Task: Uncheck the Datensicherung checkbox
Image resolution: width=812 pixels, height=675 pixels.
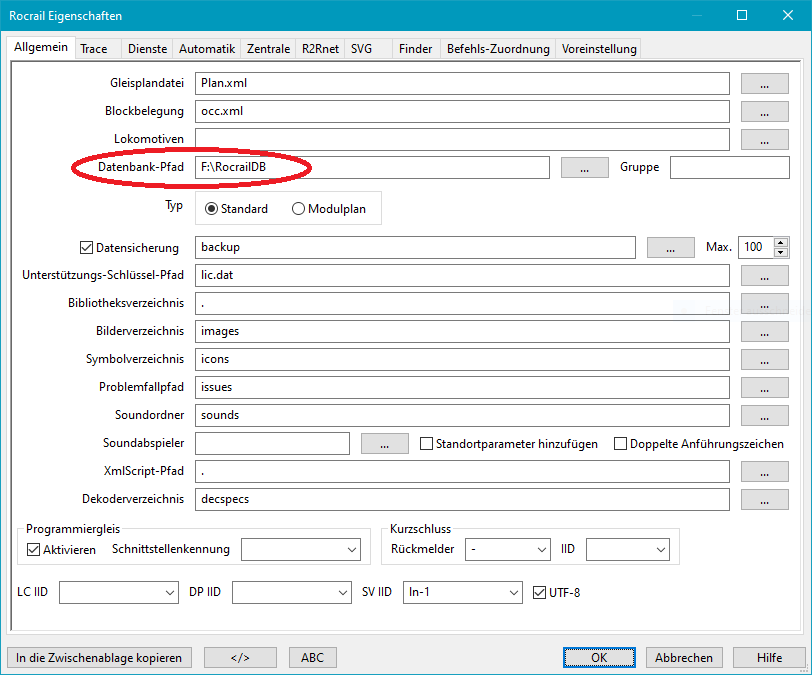Action: (85, 247)
